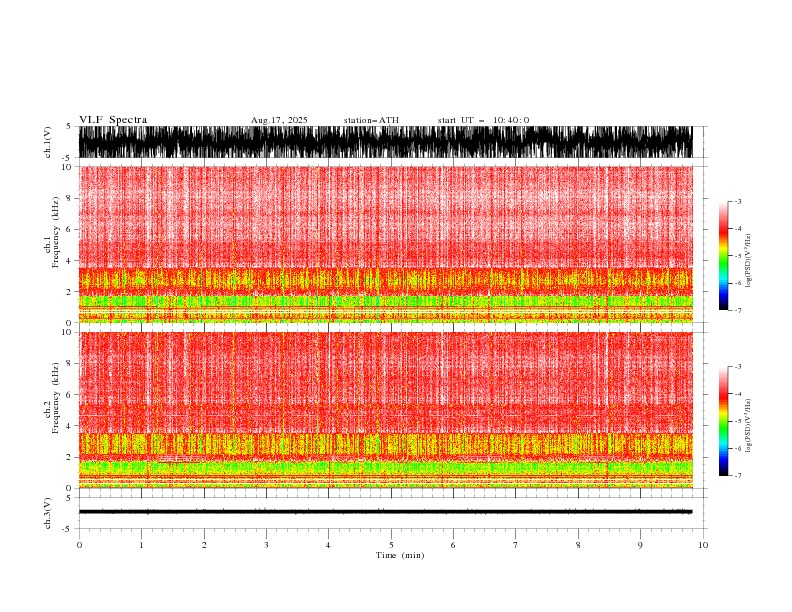Click the "ch.1 Frequency (kHz)" axis label

pyautogui.click(x=52, y=232)
